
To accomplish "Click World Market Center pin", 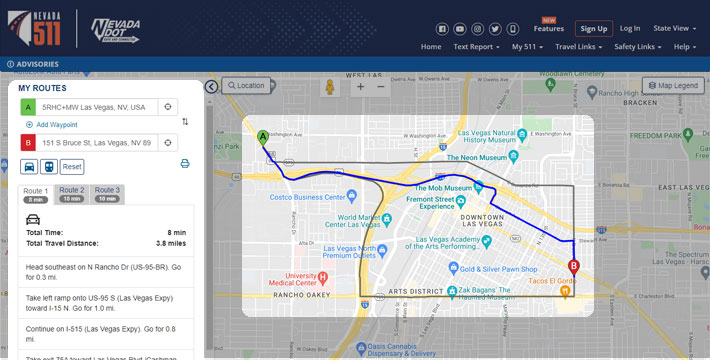I will 387,220.
